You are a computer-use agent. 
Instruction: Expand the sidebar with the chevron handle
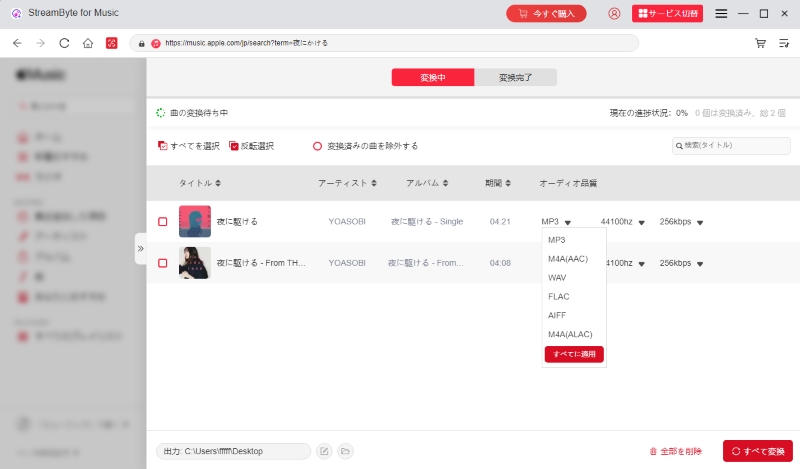(x=141, y=248)
